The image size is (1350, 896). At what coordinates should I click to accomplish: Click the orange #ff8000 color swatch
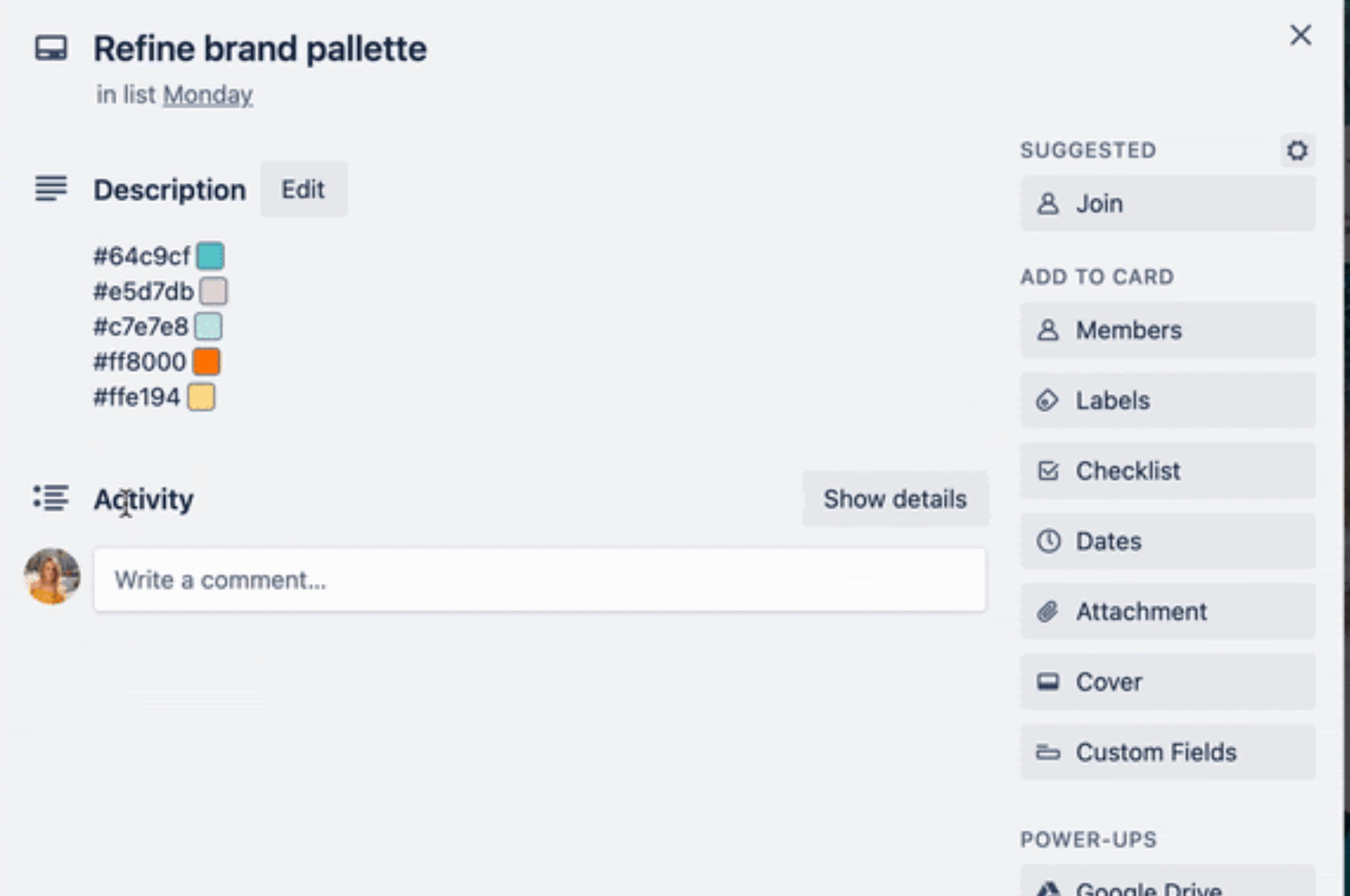[207, 362]
